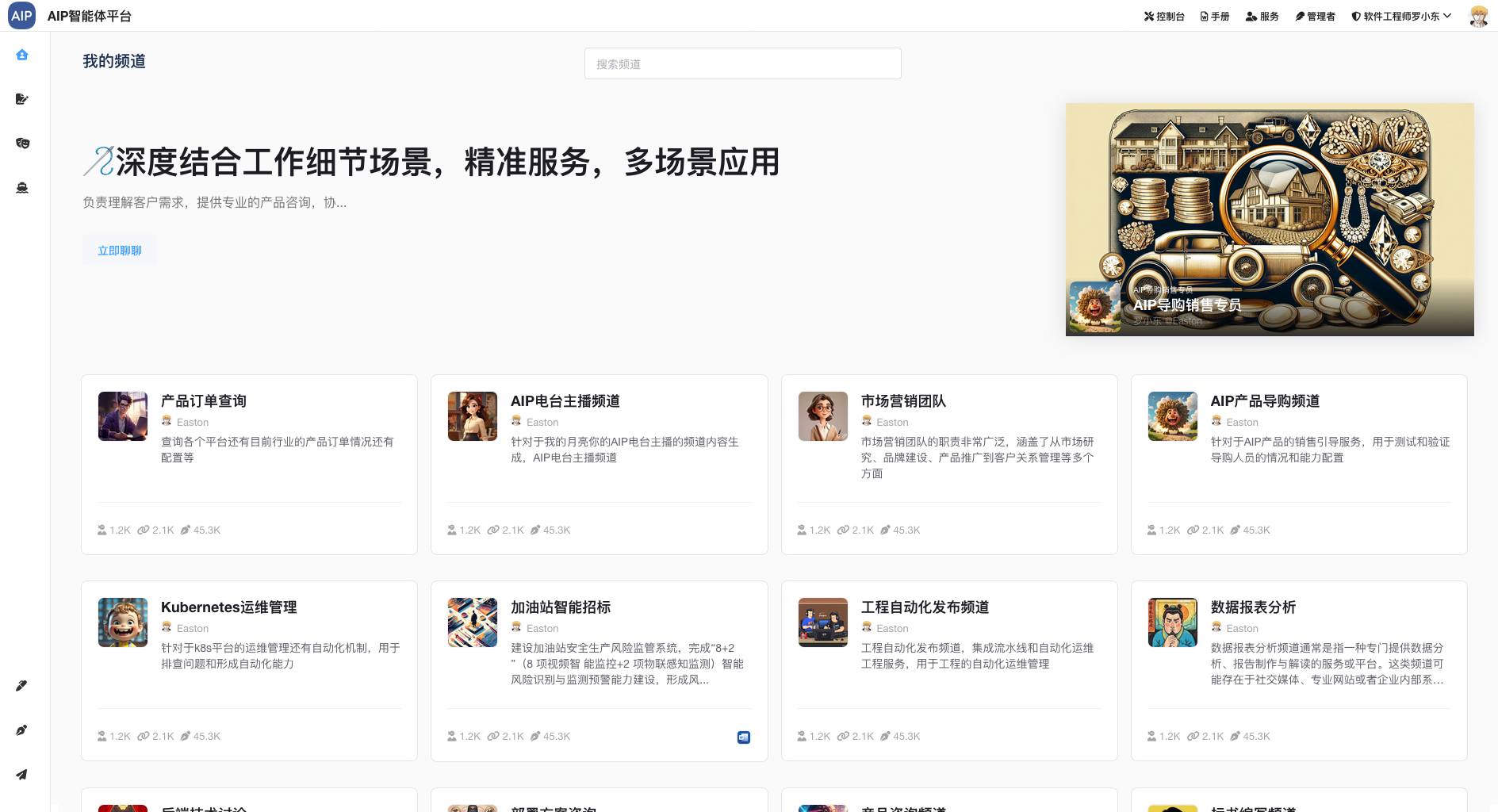Click the 加油站智能招标 avatar image

[x=473, y=622]
